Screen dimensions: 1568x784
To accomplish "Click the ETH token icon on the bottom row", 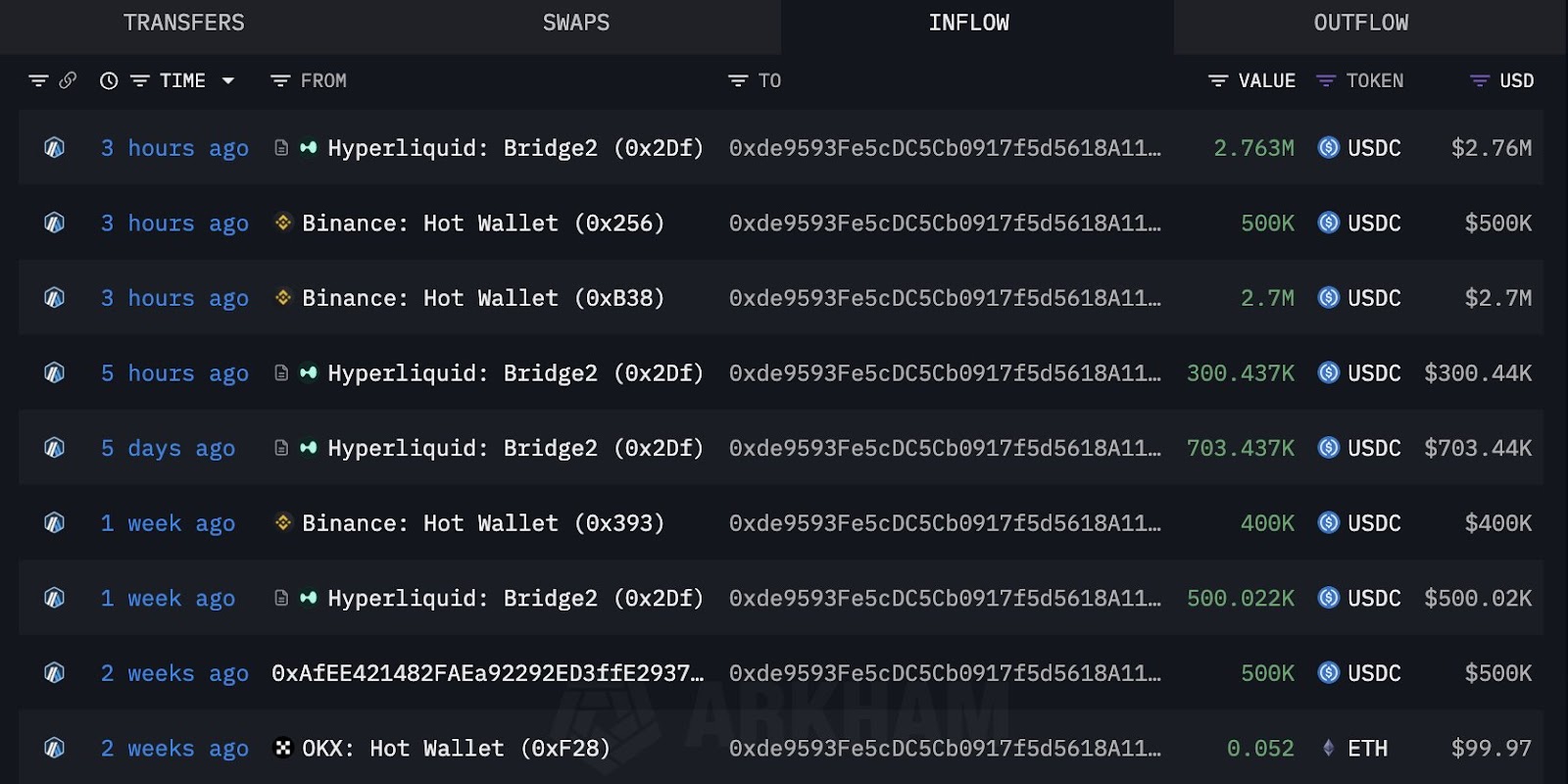I will [x=1329, y=748].
